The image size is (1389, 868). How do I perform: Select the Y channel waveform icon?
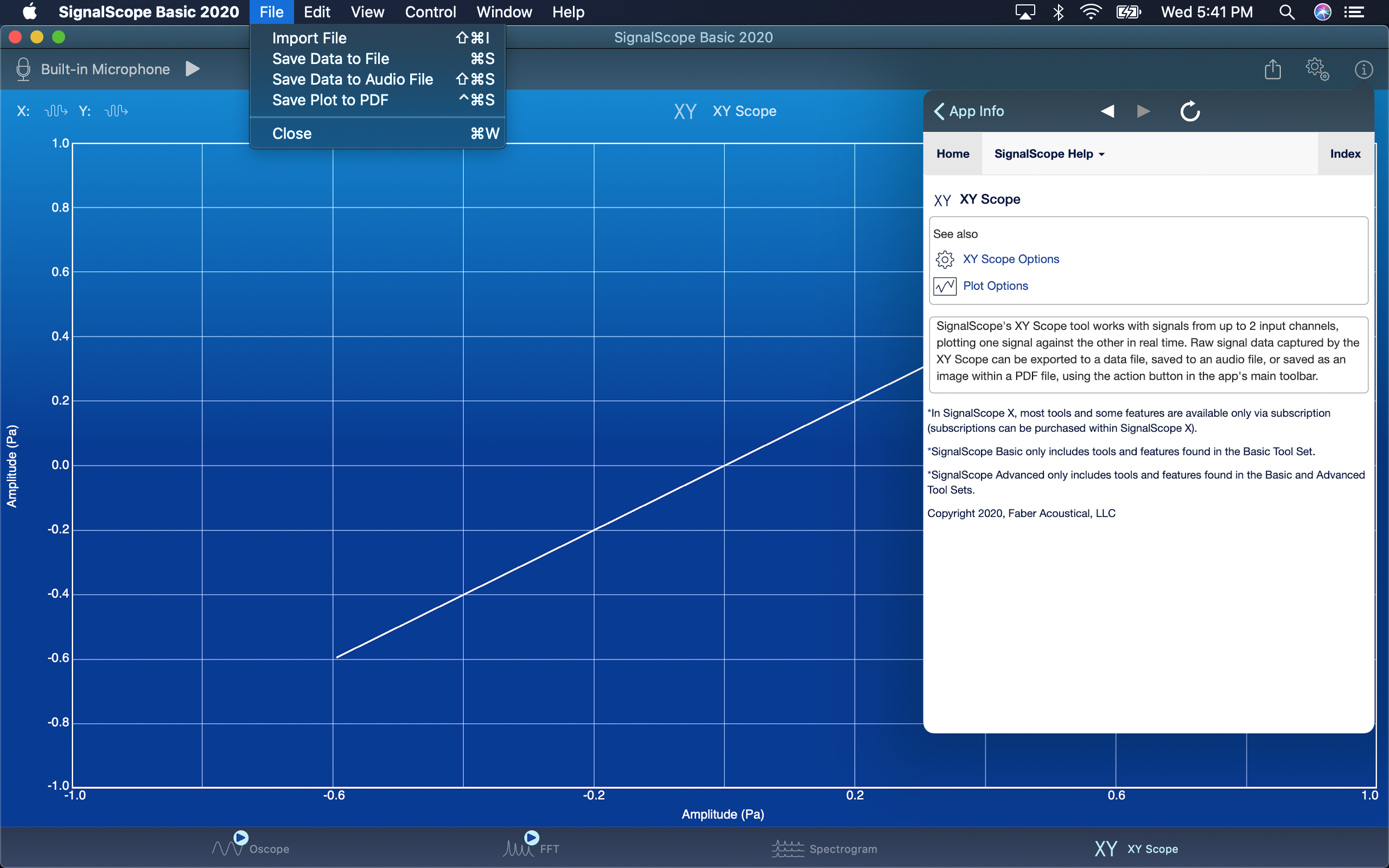pyautogui.click(x=117, y=111)
